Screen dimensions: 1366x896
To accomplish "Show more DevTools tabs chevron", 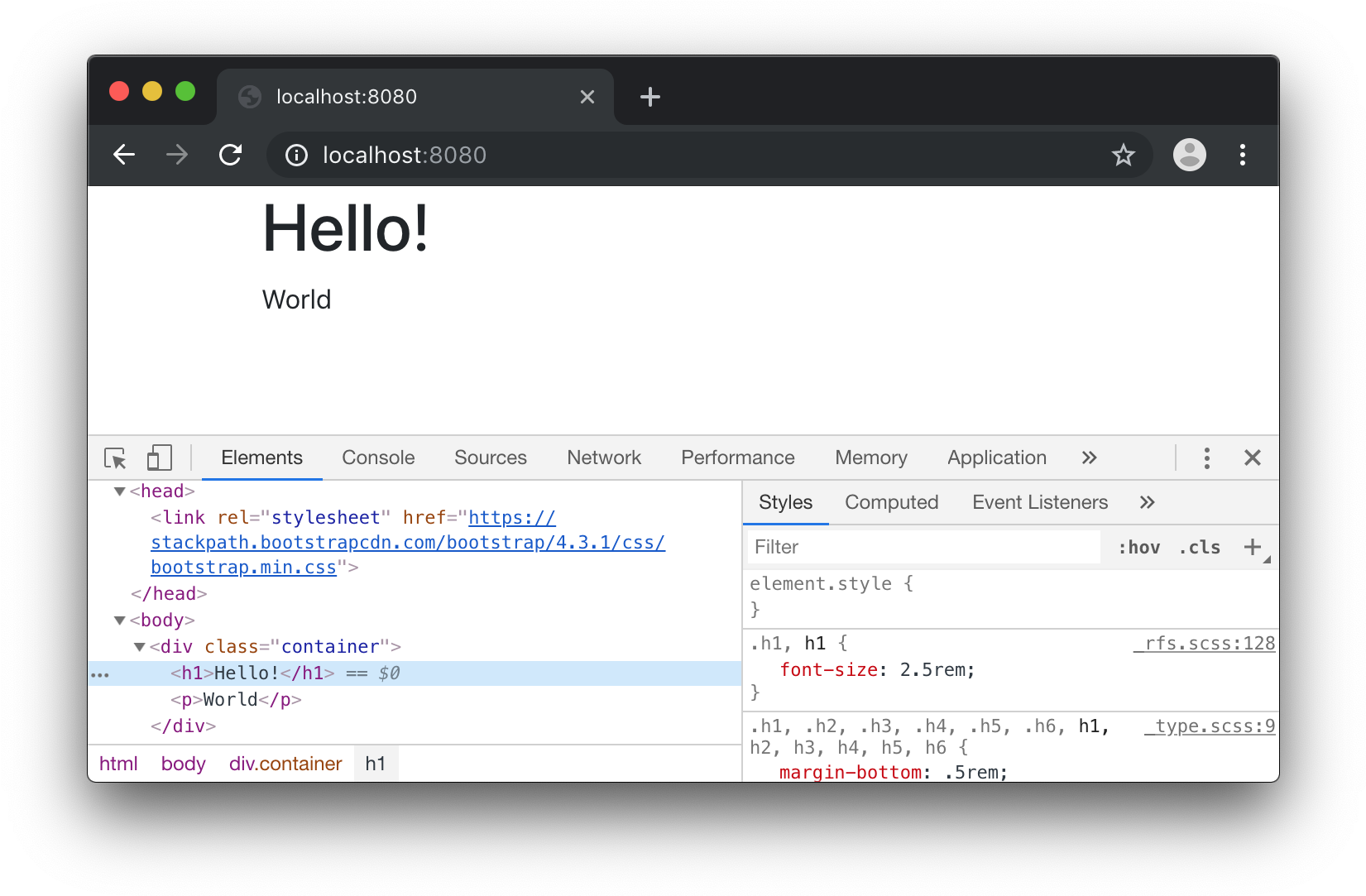I will 1089,458.
